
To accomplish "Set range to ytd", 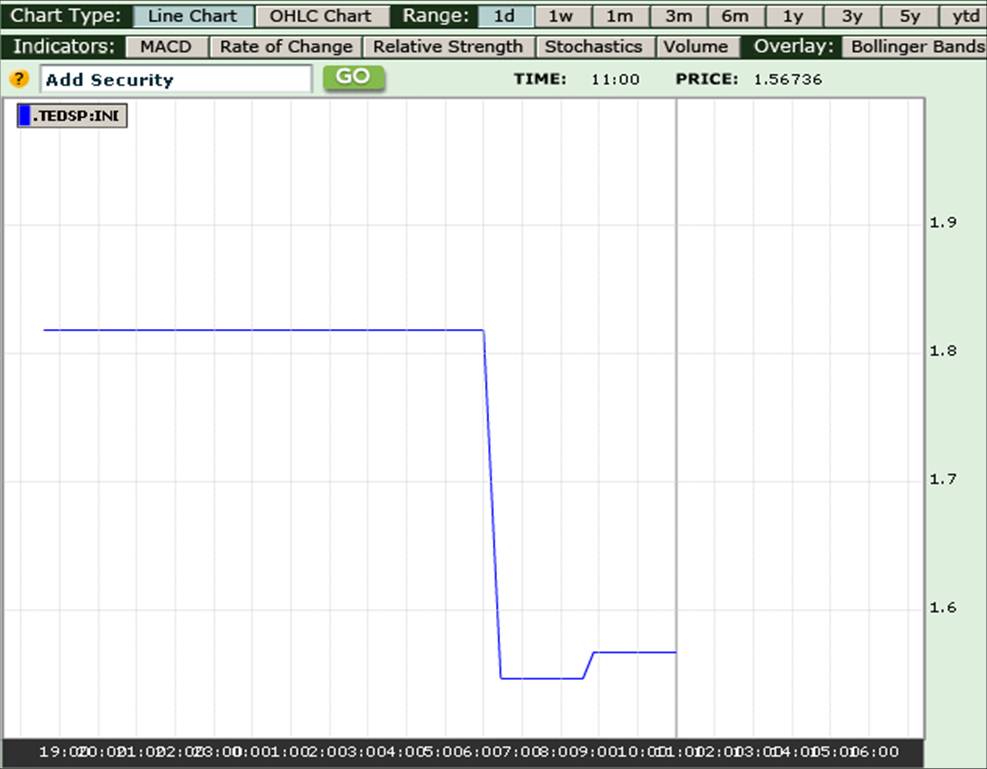I will pyautogui.click(x=964, y=16).
